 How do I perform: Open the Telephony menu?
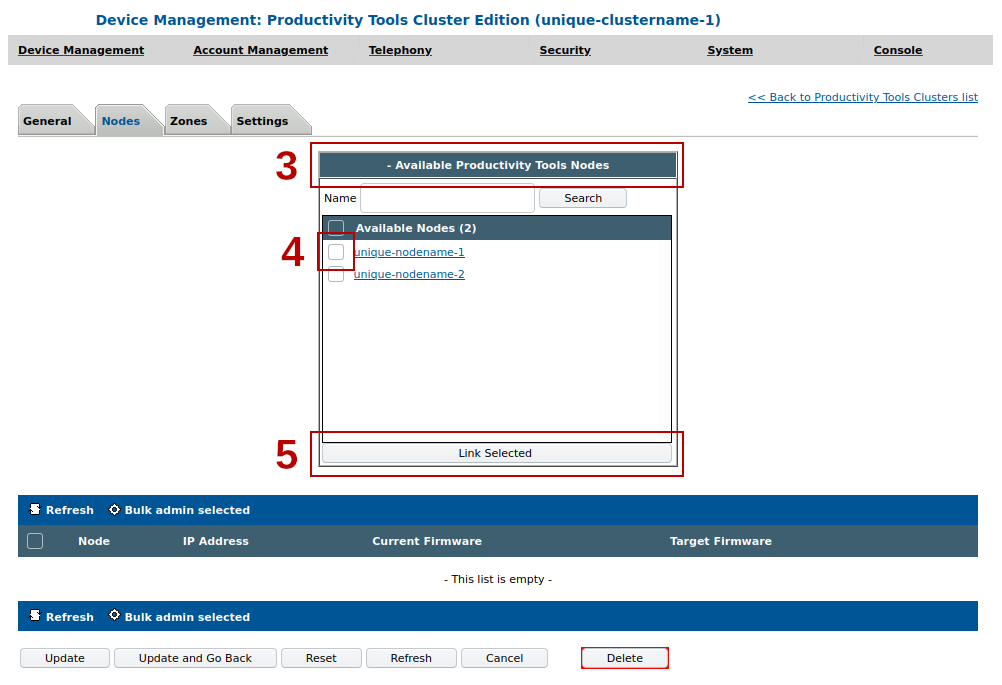coord(400,50)
